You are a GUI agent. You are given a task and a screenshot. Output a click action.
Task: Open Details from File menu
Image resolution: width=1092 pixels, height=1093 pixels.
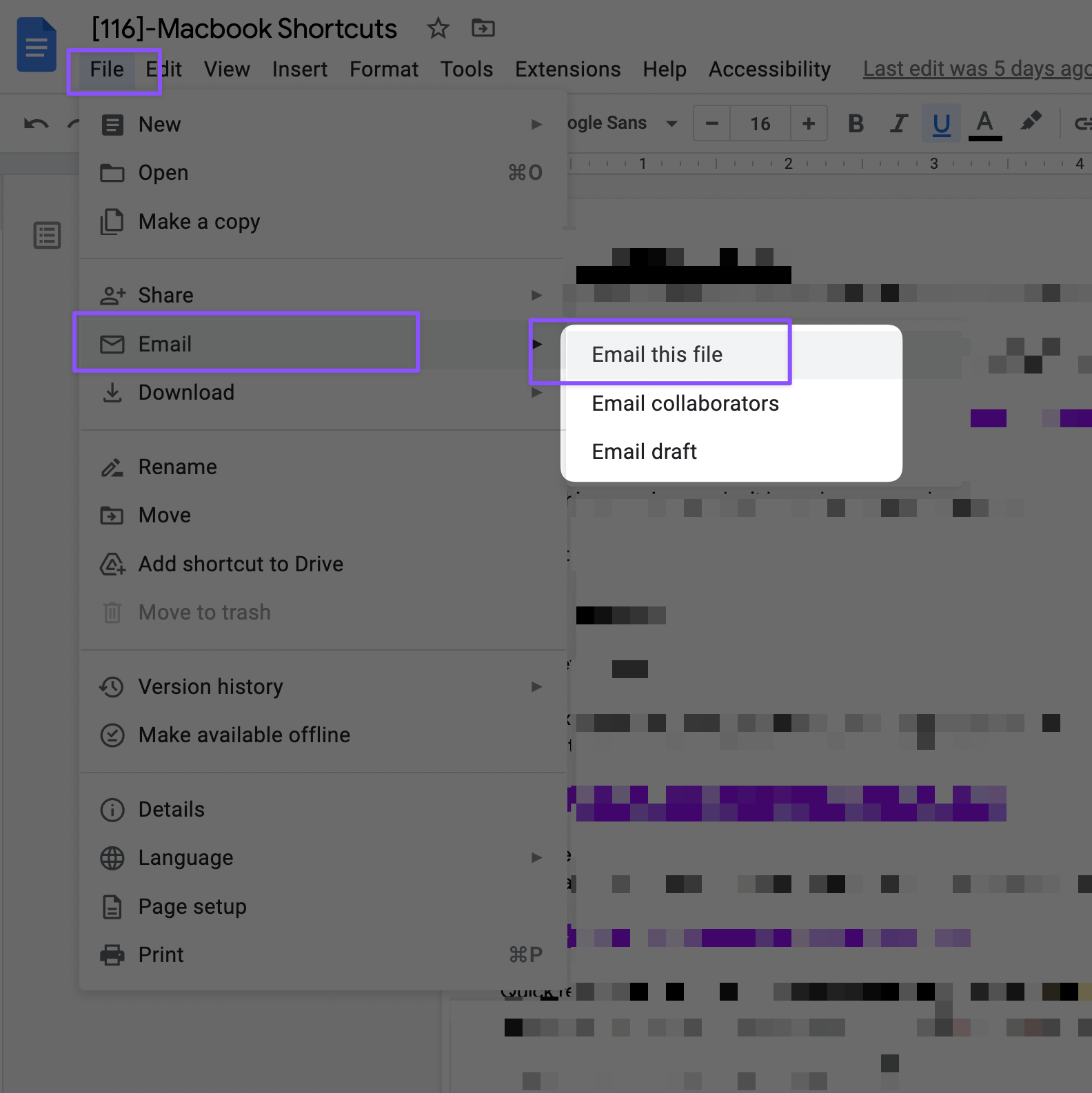[323, 810]
